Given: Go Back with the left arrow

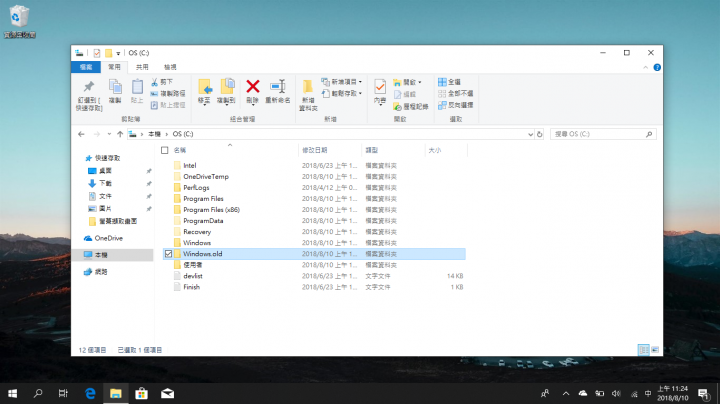Looking at the screenshot, I should [81, 134].
